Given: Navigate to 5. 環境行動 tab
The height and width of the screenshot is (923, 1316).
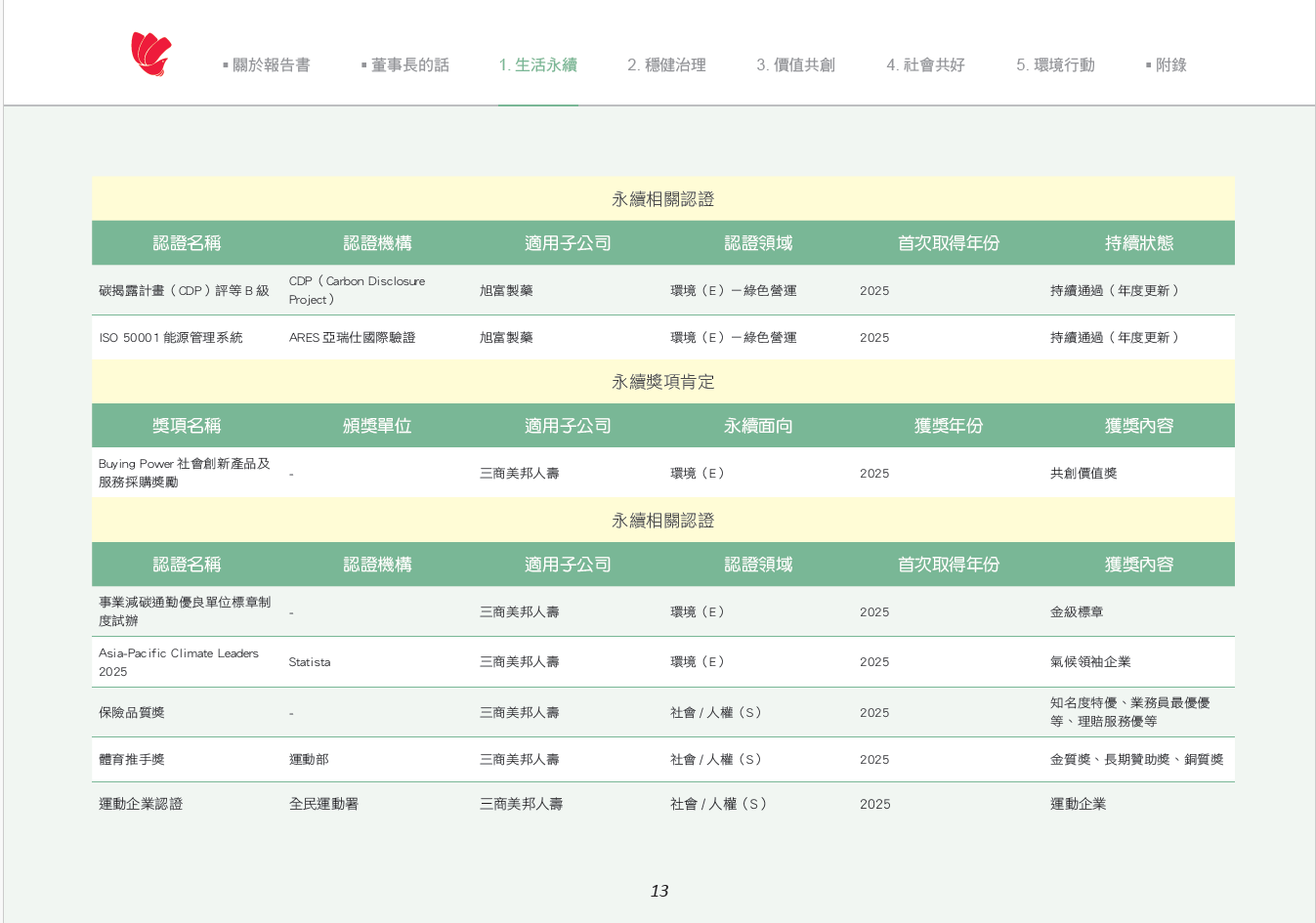Looking at the screenshot, I should click(x=1055, y=65).
